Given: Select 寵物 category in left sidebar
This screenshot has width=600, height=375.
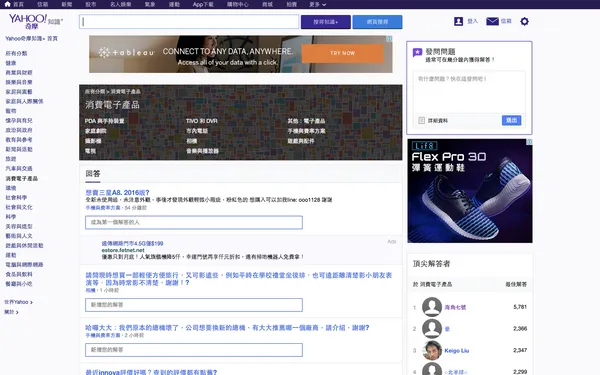Looking at the screenshot, I should click(x=11, y=111).
